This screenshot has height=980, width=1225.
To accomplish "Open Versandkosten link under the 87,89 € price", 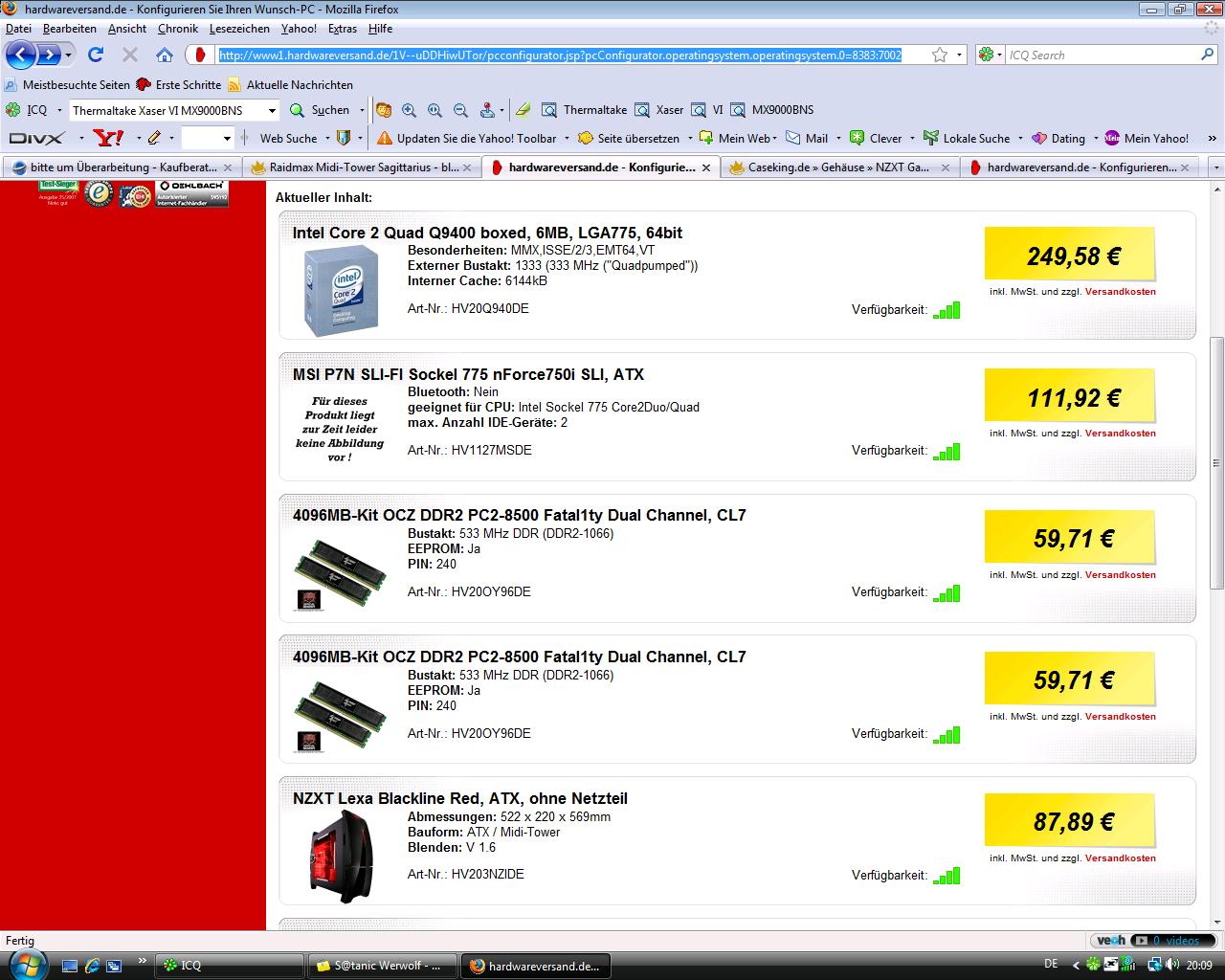I will pyautogui.click(x=1120, y=858).
